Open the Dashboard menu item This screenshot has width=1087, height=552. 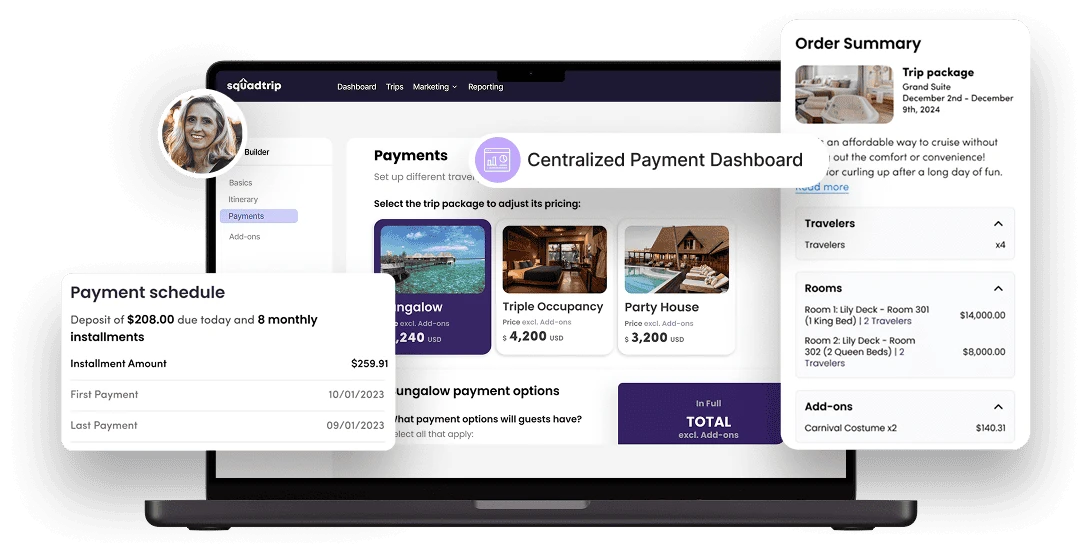coord(356,87)
